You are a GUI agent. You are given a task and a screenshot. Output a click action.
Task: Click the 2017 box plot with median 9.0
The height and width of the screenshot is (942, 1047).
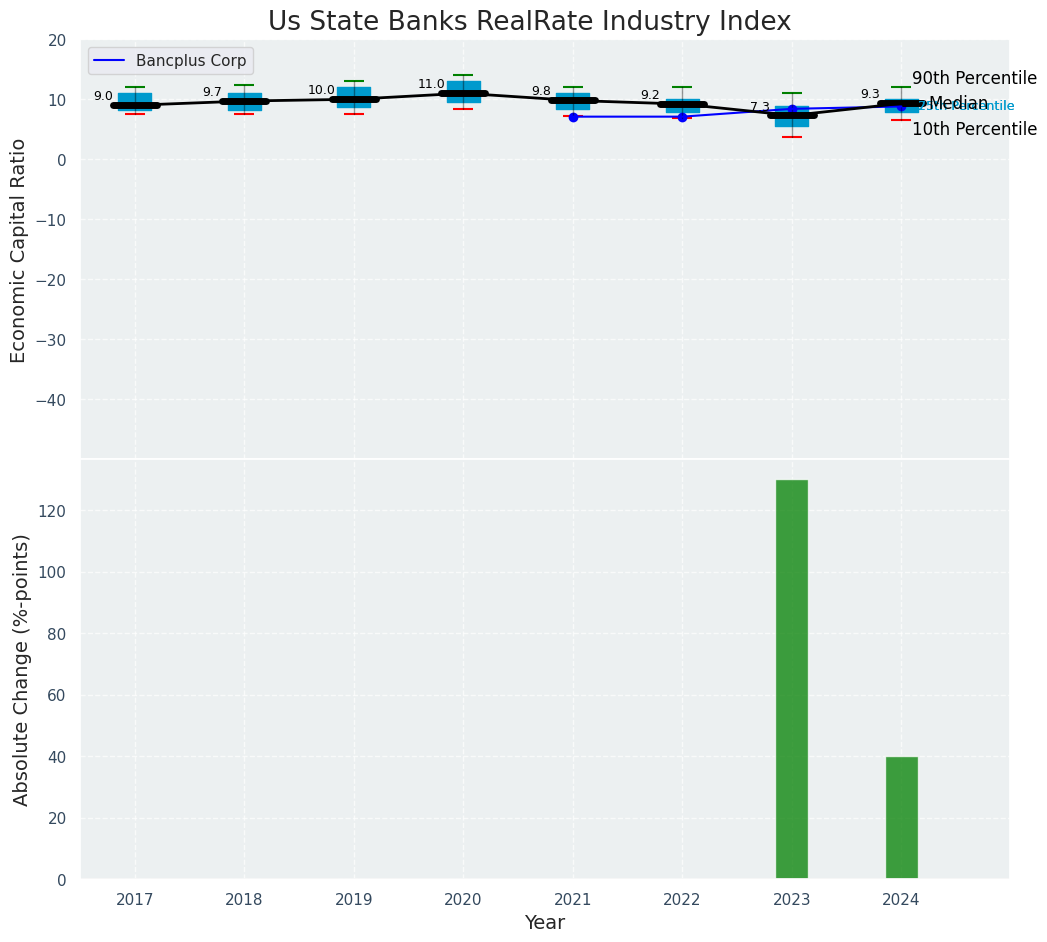[x=135, y=103]
